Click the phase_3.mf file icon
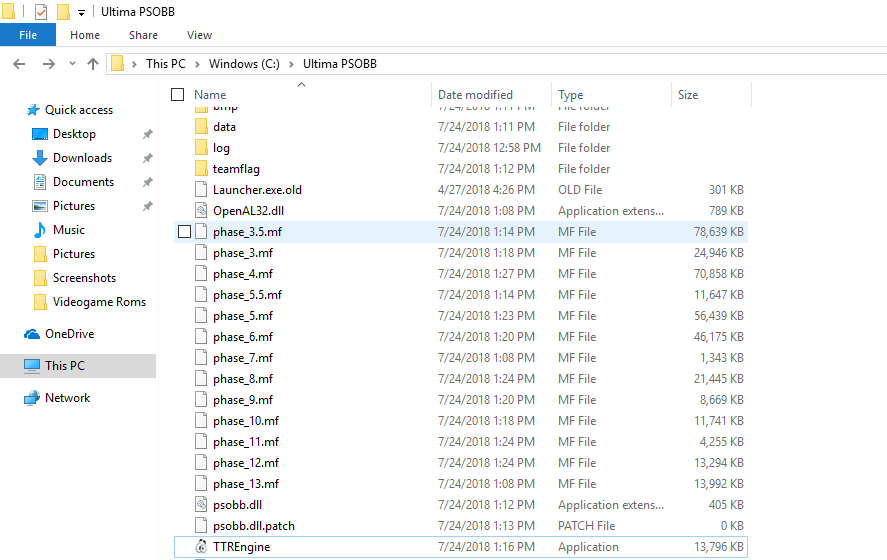887x560 pixels. [x=201, y=252]
